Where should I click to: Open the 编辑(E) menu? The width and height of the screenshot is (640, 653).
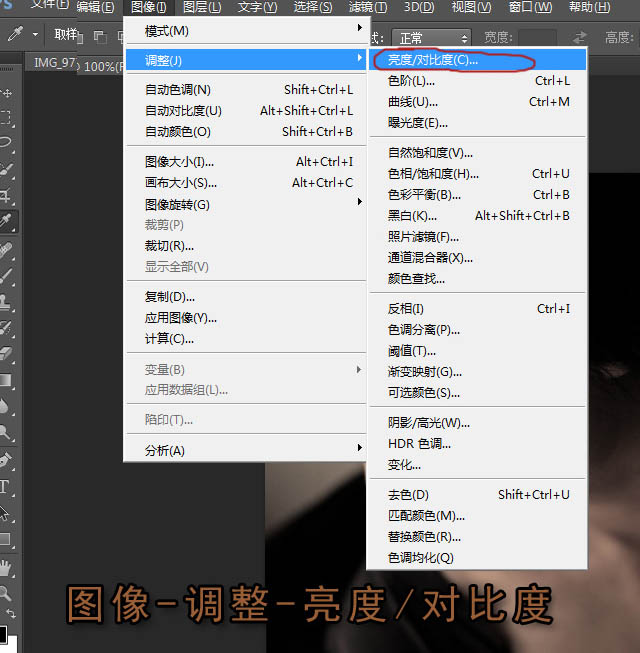[x=95, y=7]
